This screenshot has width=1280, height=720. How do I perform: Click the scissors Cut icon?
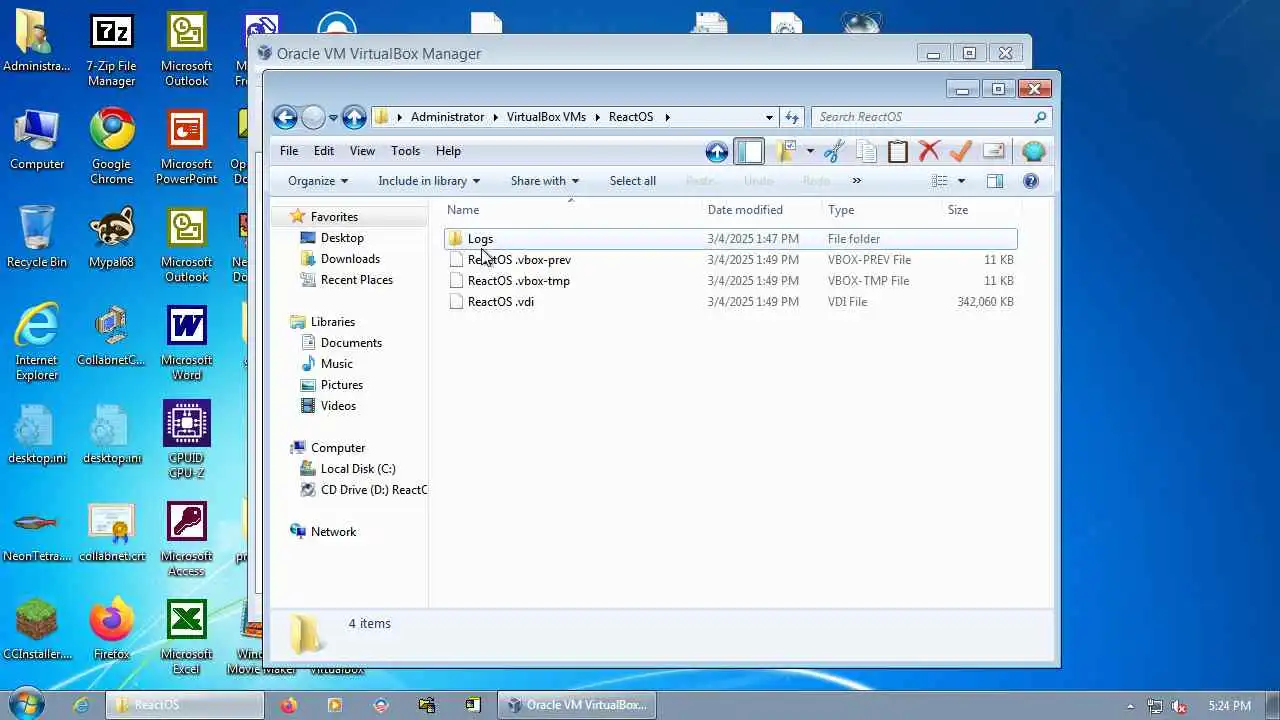coord(835,151)
